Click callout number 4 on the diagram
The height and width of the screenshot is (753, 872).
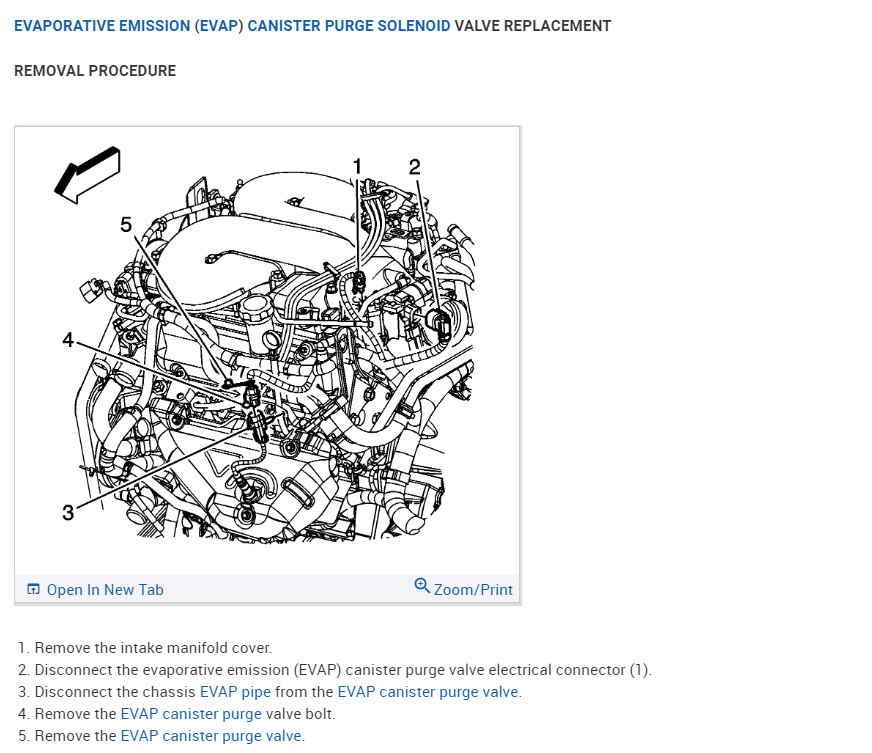coord(68,339)
